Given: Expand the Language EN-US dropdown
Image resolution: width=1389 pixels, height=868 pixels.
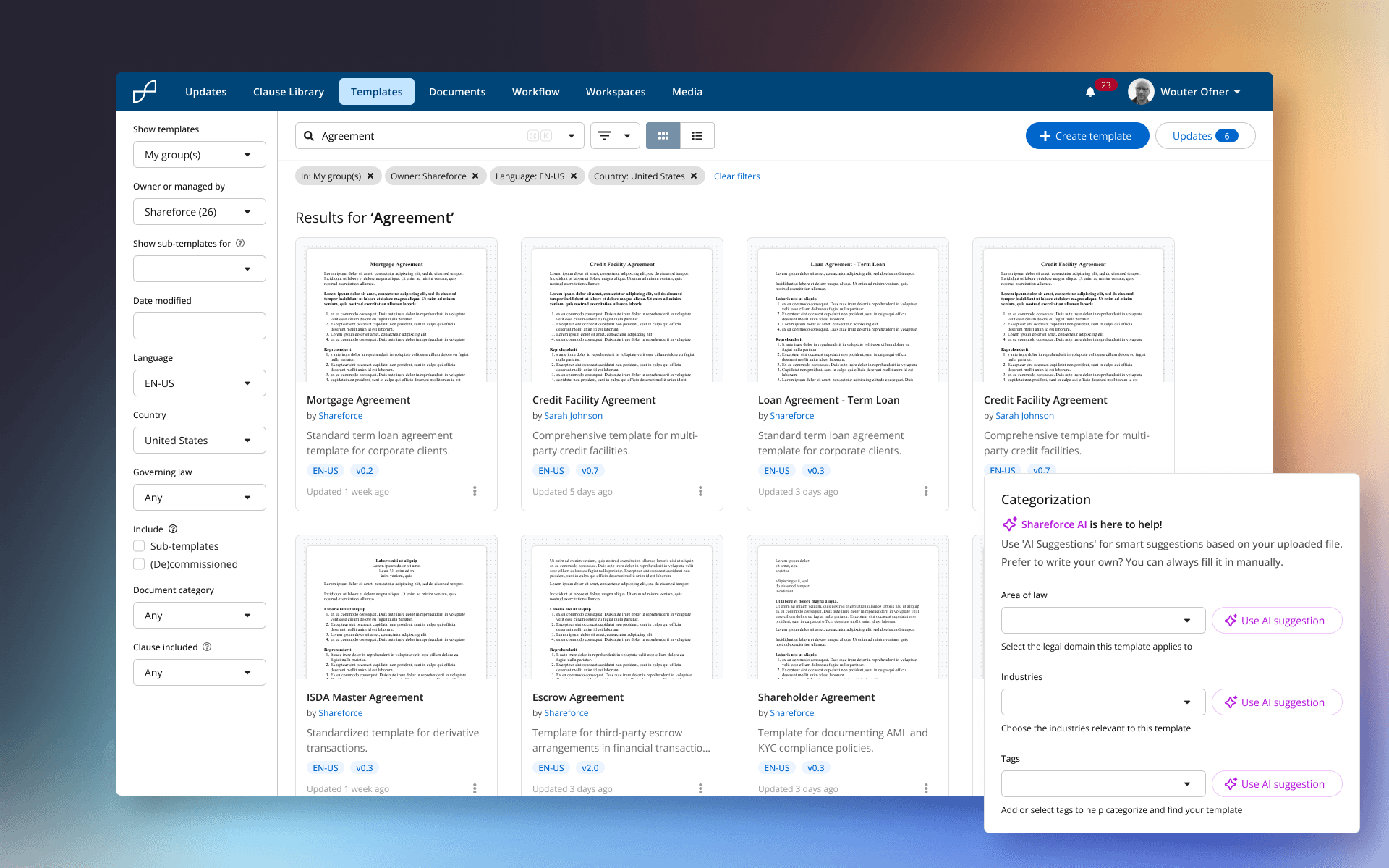Looking at the screenshot, I should pyautogui.click(x=200, y=383).
